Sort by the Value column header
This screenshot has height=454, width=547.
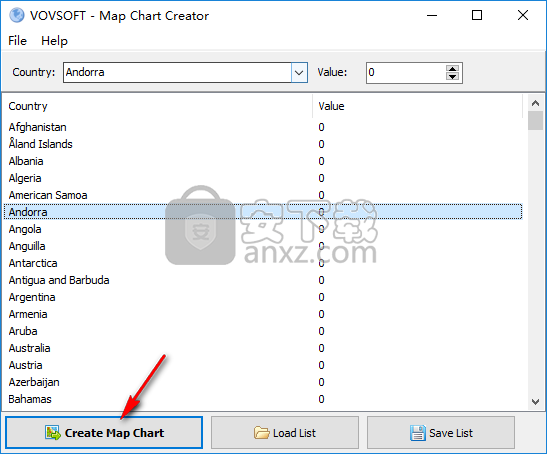[417, 106]
